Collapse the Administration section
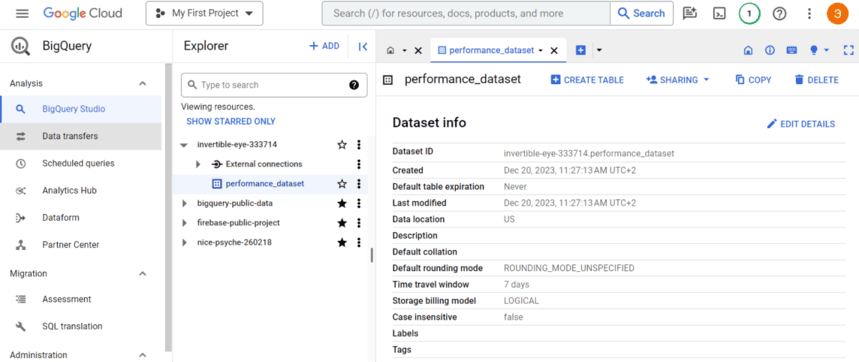Screen dimensions: 859x362 pyautogui.click(x=142, y=355)
